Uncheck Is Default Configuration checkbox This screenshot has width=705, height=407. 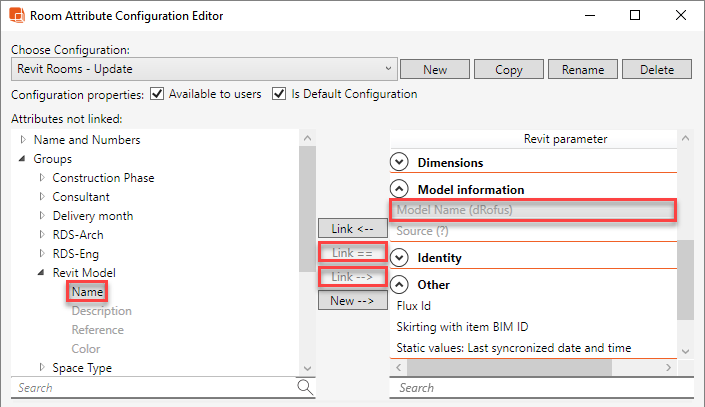tap(279, 94)
